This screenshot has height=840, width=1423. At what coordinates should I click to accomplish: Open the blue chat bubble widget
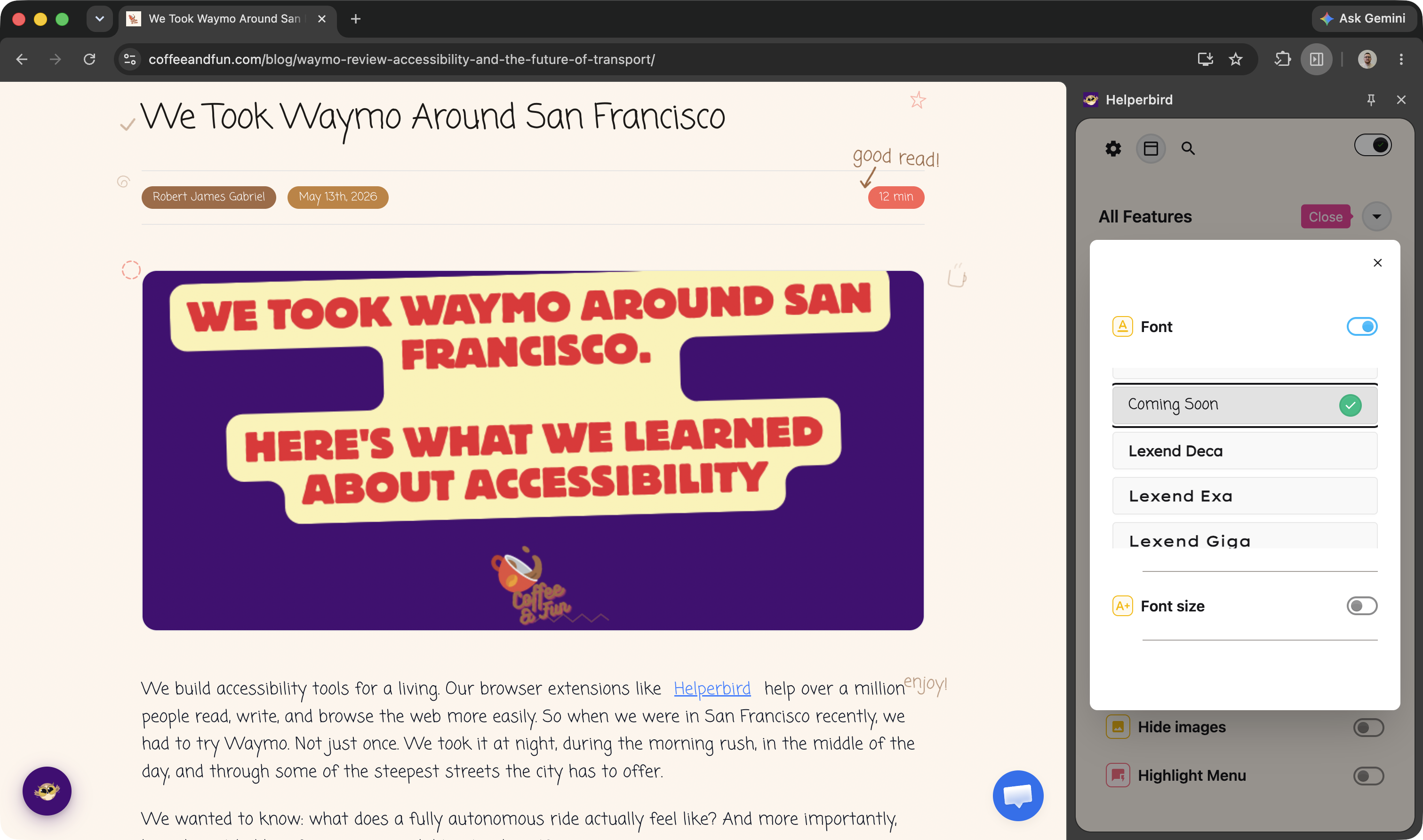(x=1017, y=795)
